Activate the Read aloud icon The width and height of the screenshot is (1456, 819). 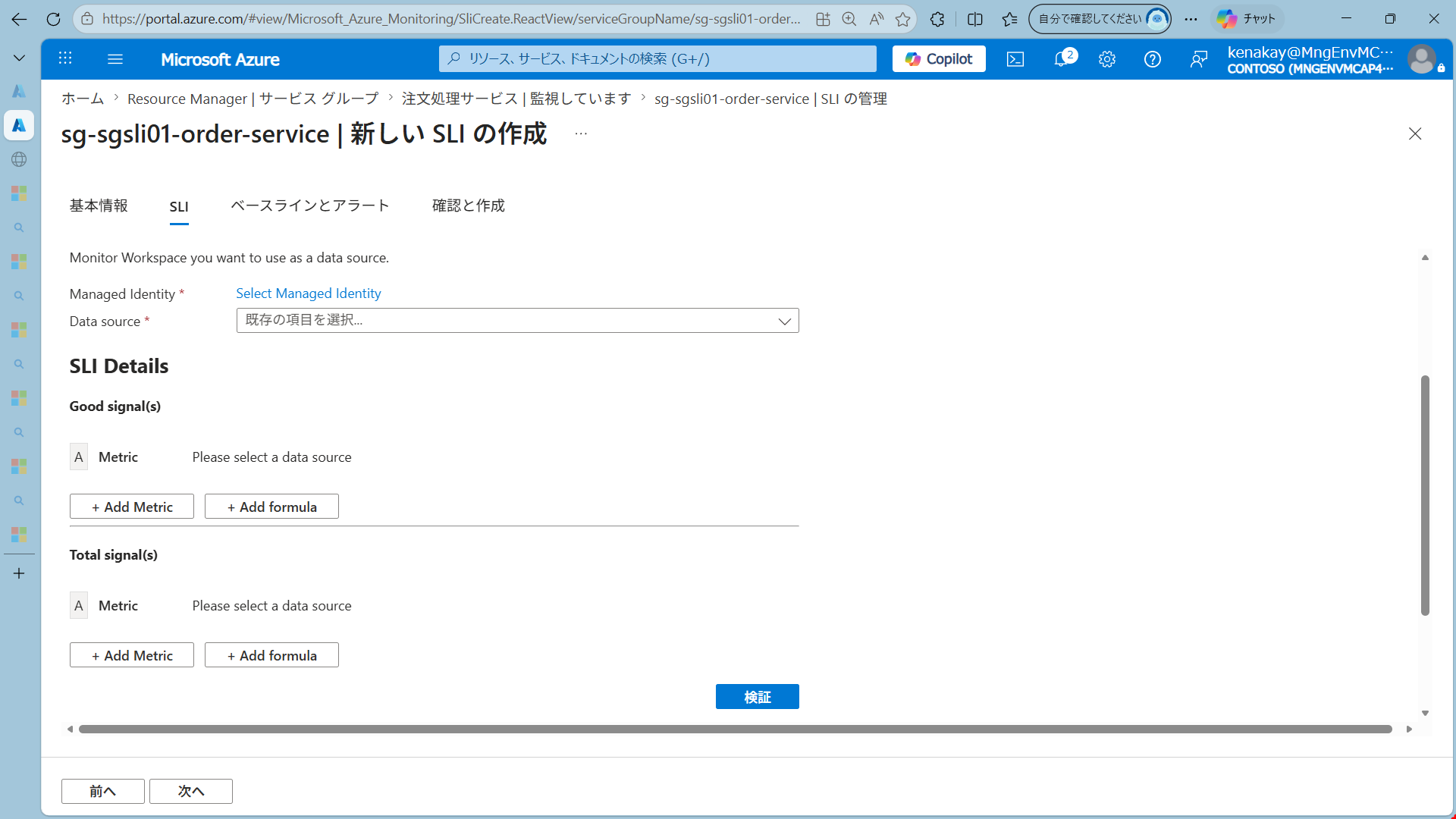click(876, 19)
